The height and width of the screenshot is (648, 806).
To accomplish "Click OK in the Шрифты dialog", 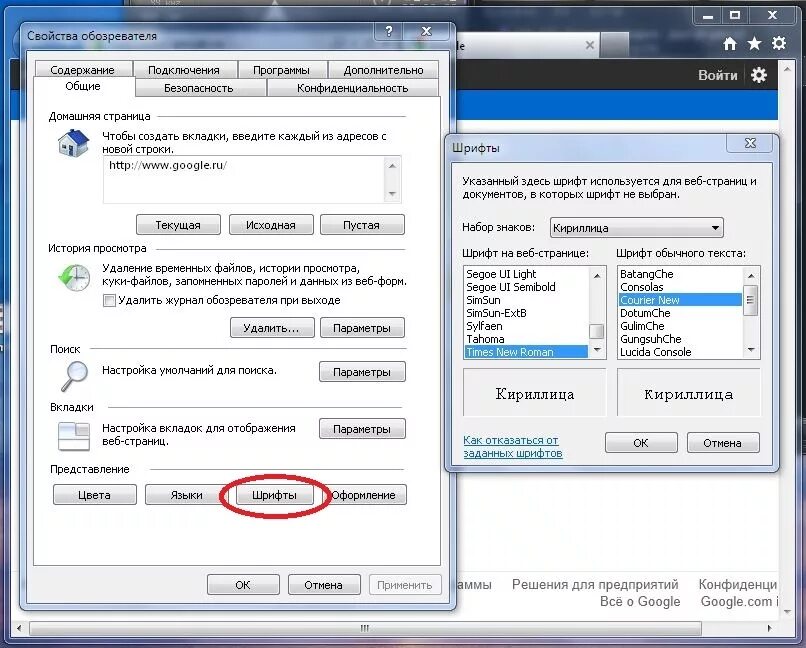I will pos(641,443).
